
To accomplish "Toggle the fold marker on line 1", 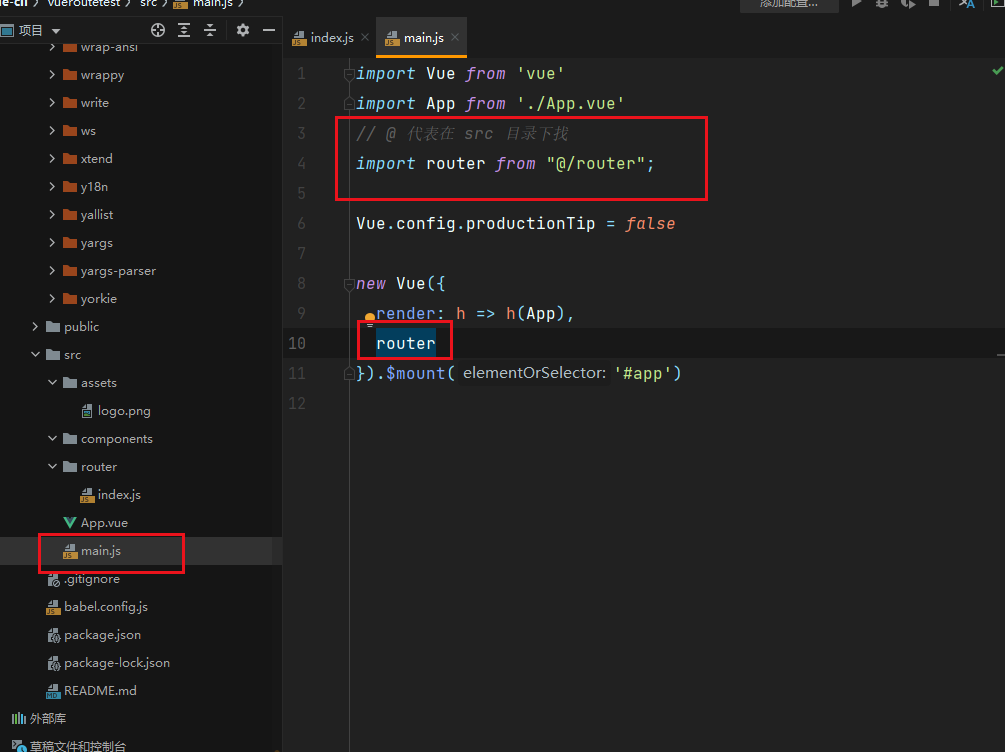I will pyautogui.click(x=349, y=74).
